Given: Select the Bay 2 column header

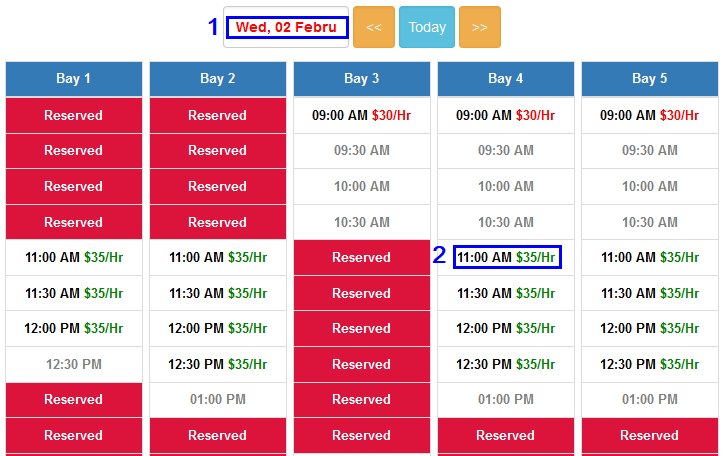Looking at the screenshot, I should (x=218, y=79).
